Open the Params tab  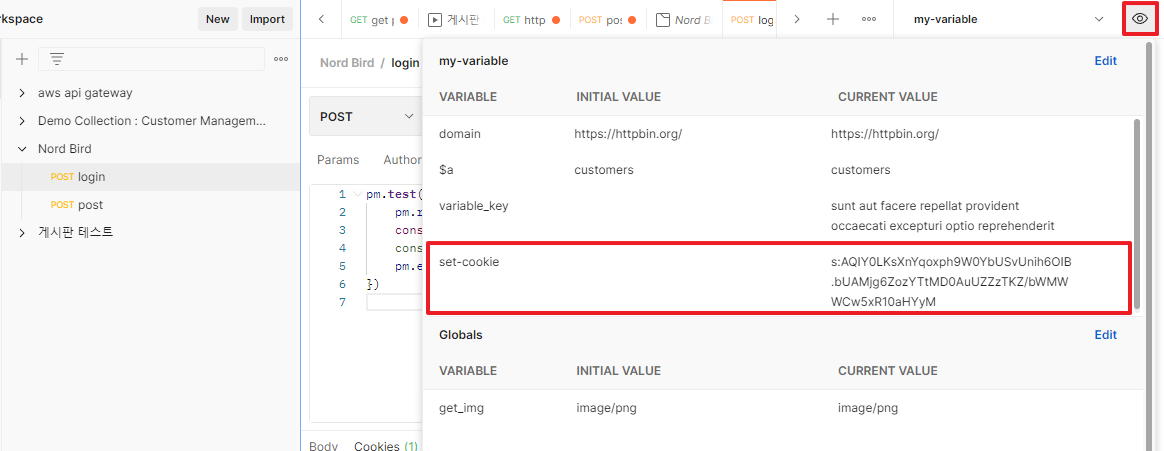(x=338, y=159)
